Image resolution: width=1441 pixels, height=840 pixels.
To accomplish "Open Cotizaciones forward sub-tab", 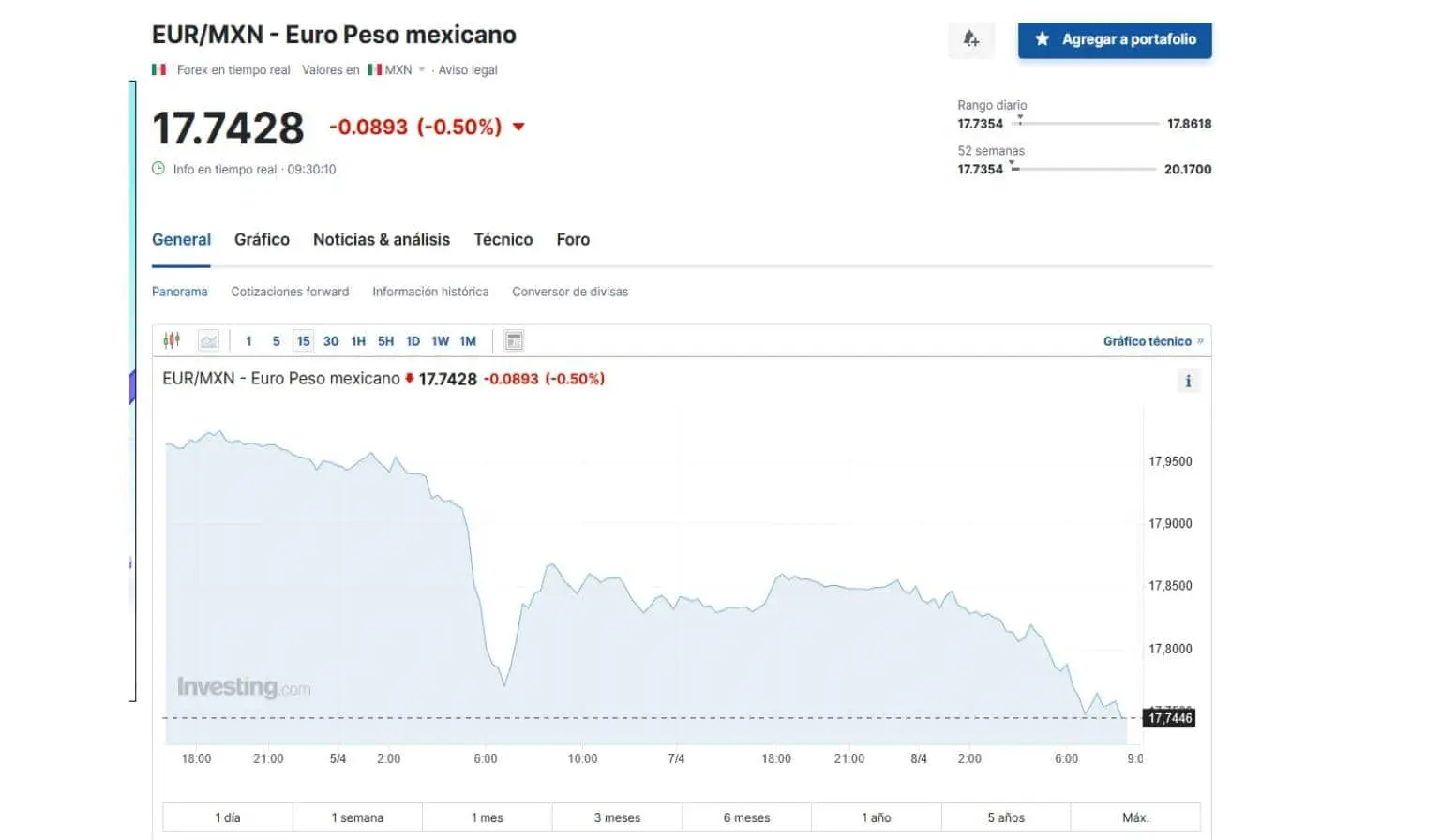I will (x=290, y=292).
